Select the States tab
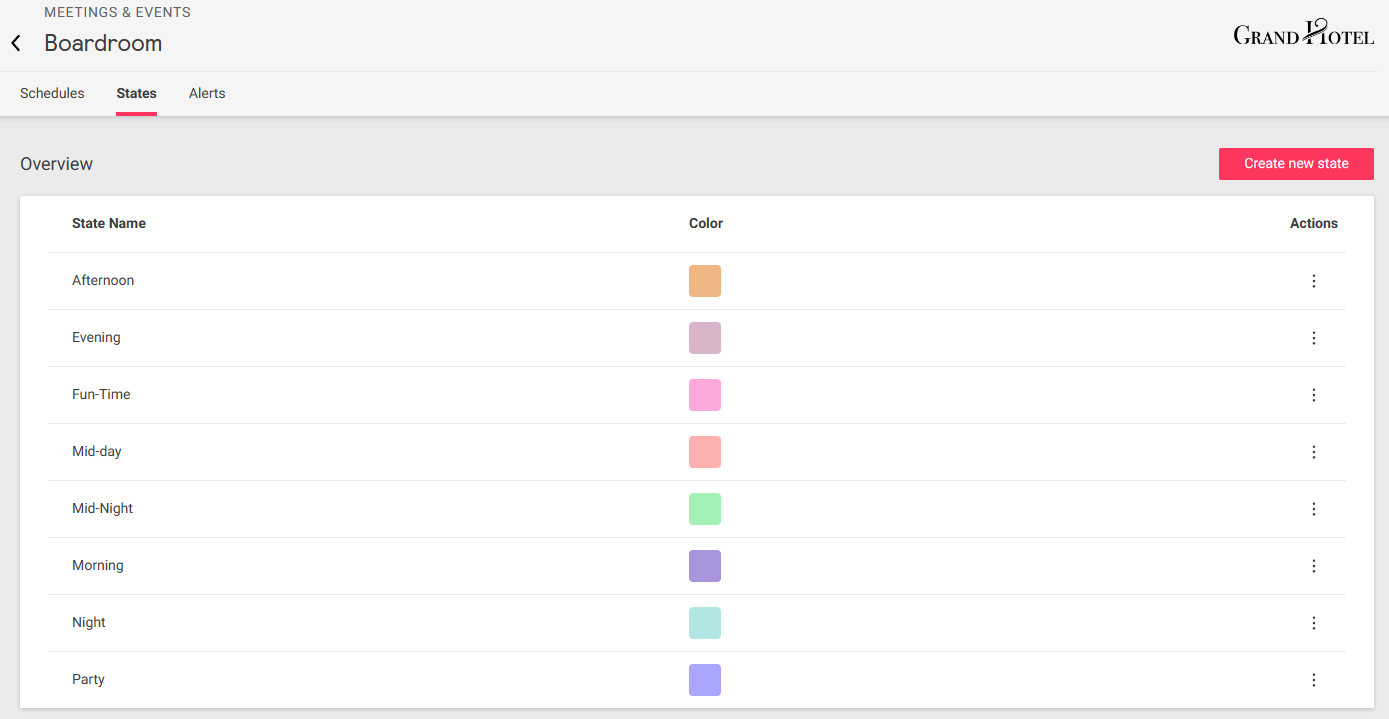1389x719 pixels. (136, 93)
